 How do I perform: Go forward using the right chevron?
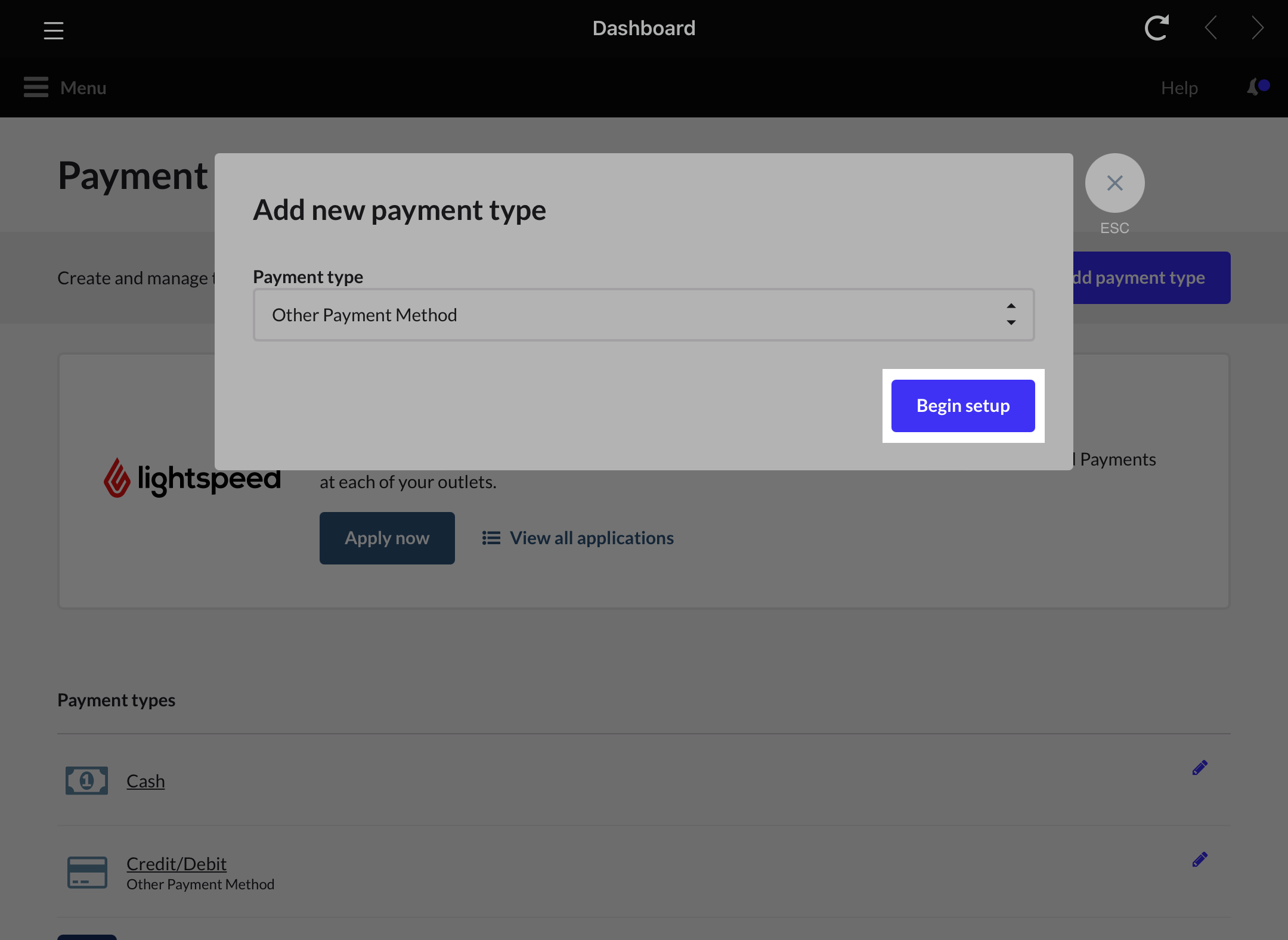coord(1257,28)
